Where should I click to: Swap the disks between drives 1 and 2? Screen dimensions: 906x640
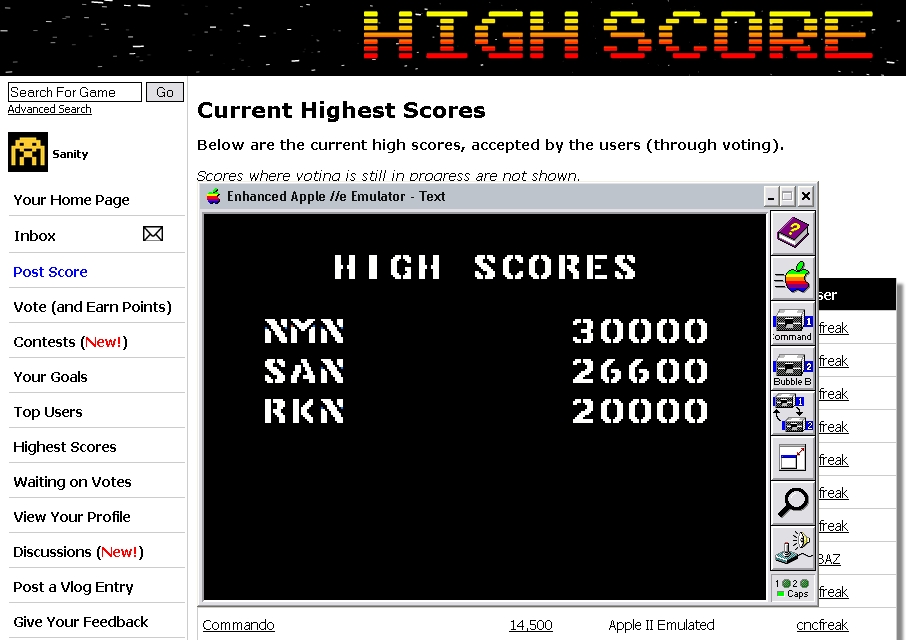tap(793, 413)
